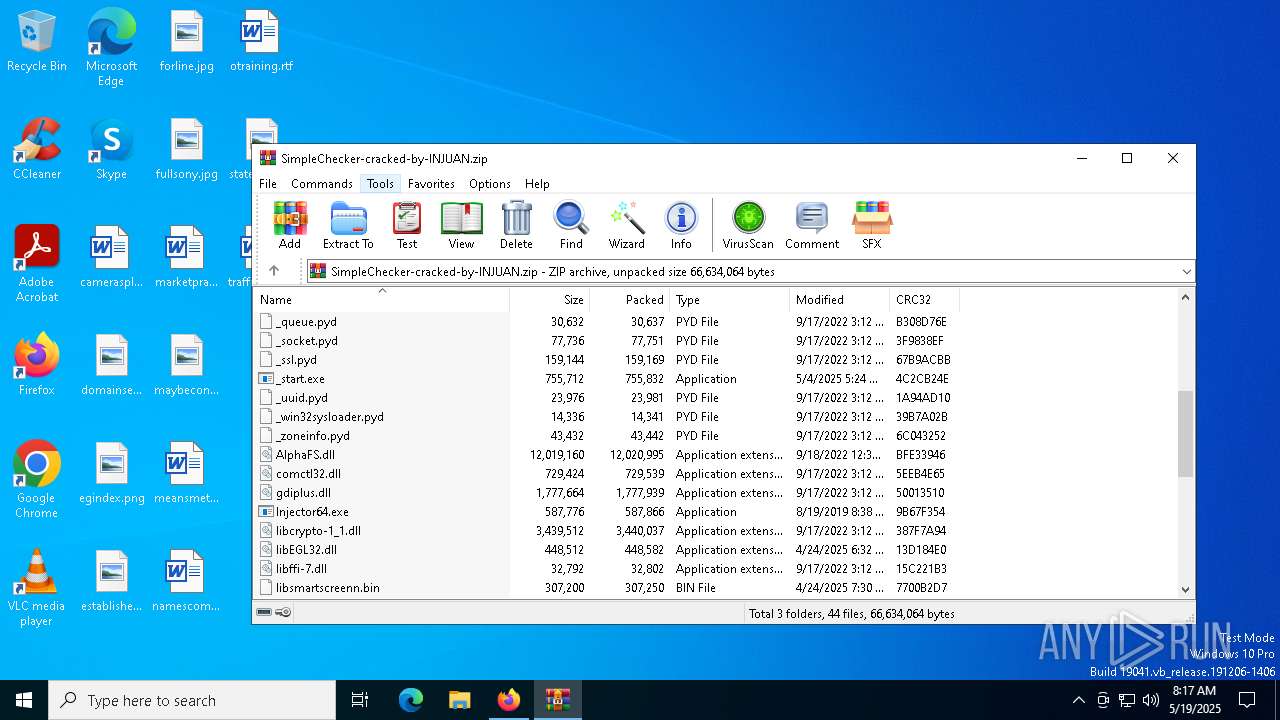The width and height of the screenshot is (1280, 720).
Task: Select the CCleaner desktop icon
Action: [x=37, y=150]
